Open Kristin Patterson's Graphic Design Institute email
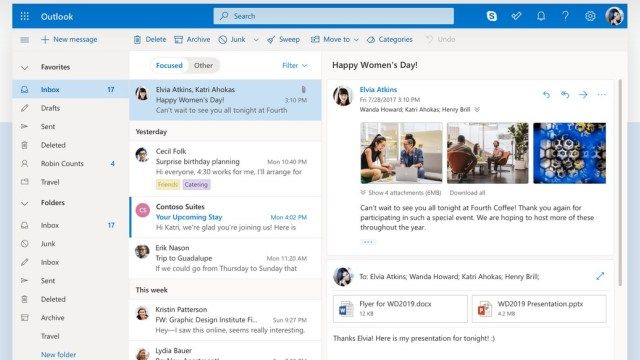The height and width of the screenshot is (360, 640). pos(225,320)
